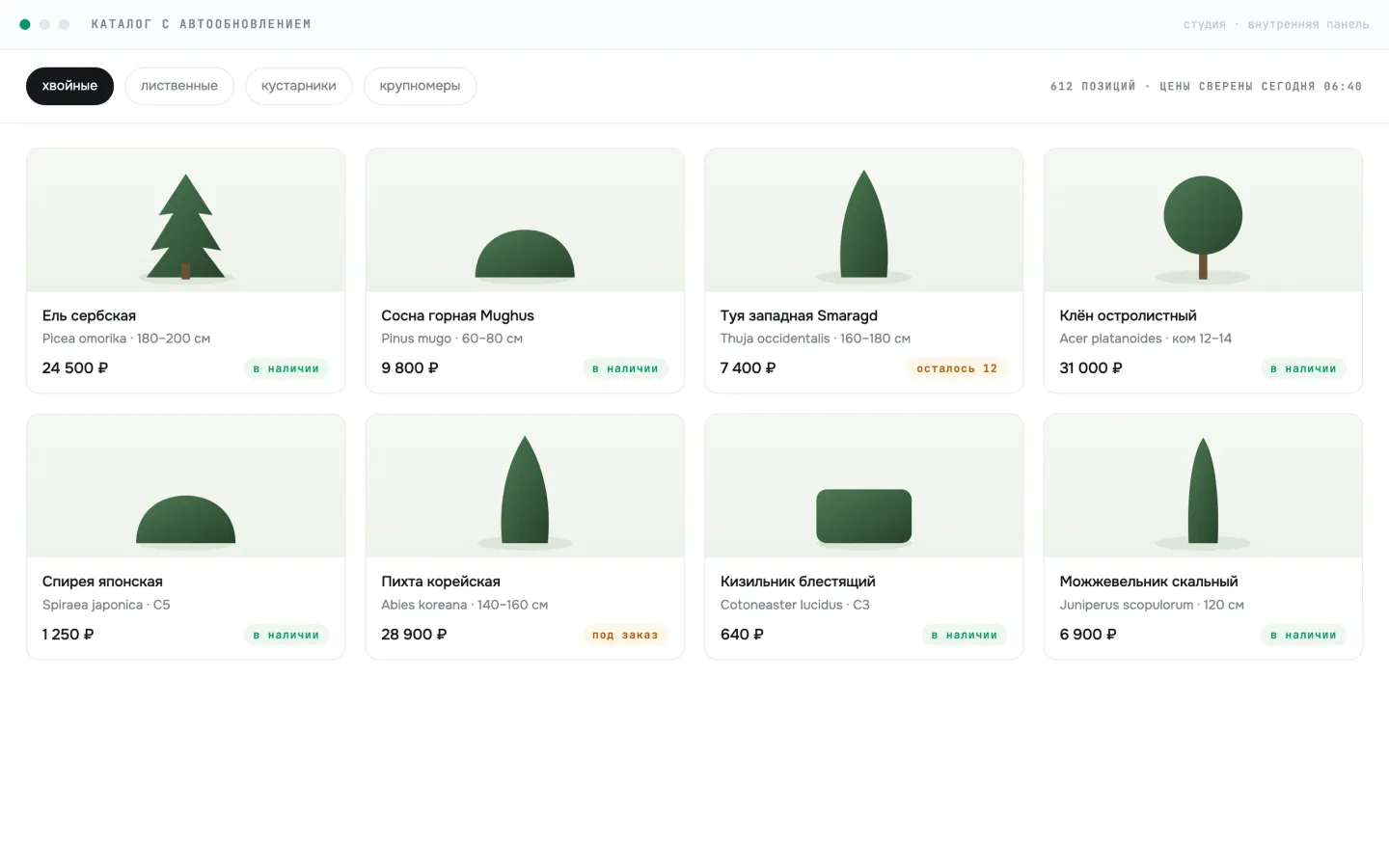Open the крупномеры category tab
Screen dimensions: 1389x868
click(420, 86)
